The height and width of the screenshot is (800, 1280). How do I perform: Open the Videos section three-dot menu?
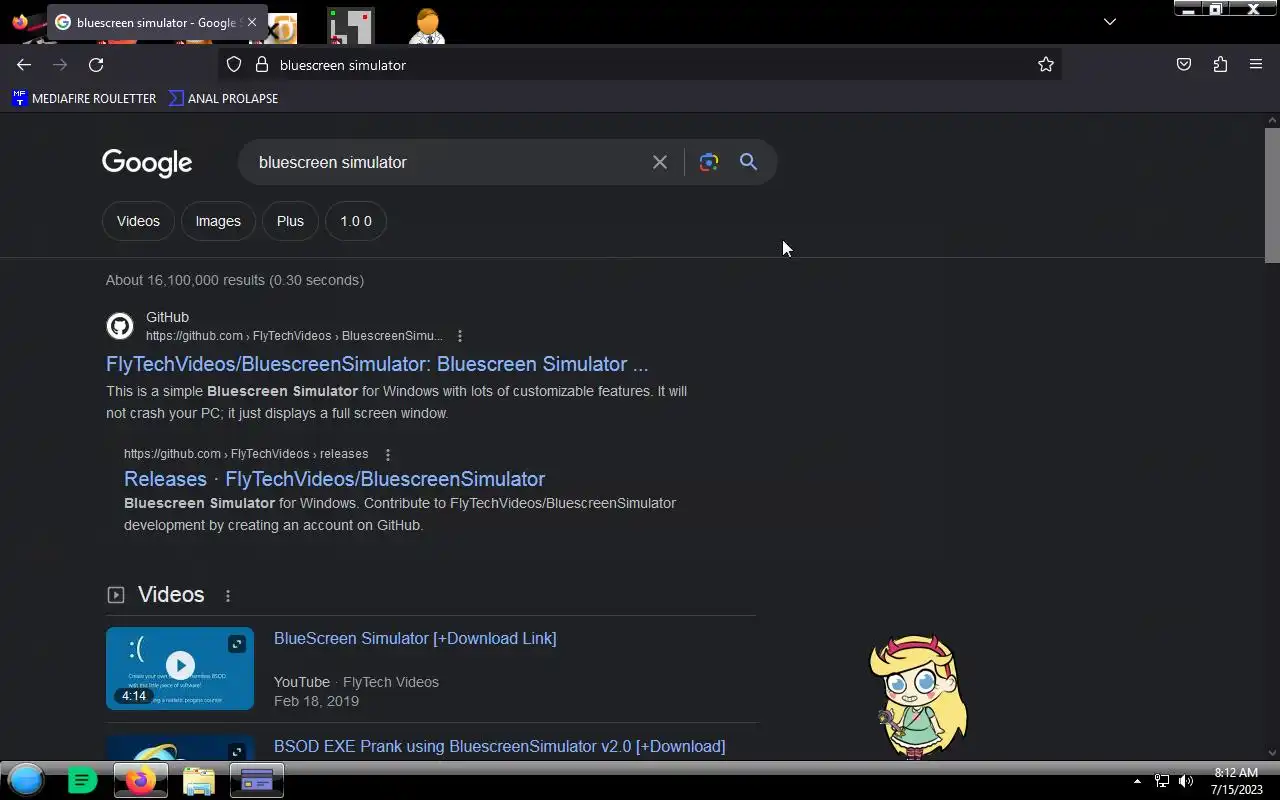(x=228, y=596)
